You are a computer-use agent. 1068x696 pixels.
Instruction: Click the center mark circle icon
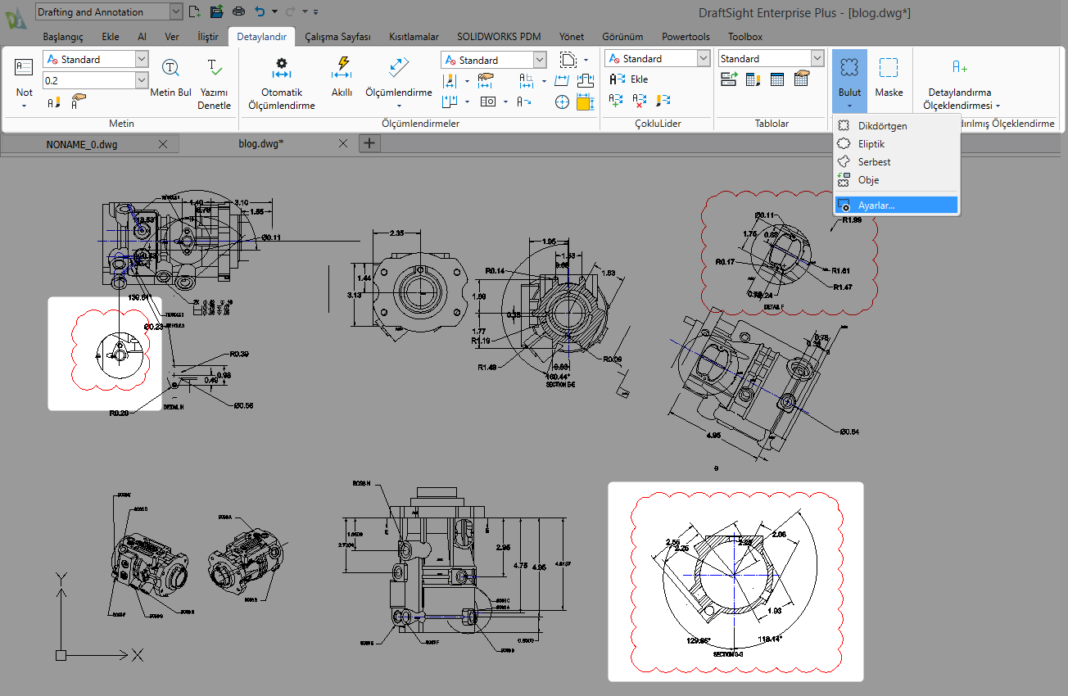click(562, 102)
